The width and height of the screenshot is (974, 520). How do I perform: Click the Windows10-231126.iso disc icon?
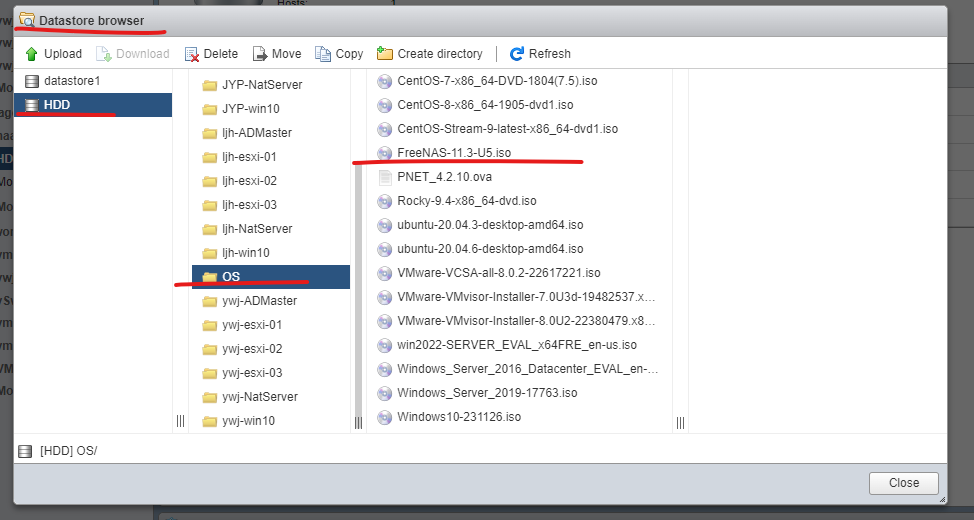pyautogui.click(x=385, y=417)
